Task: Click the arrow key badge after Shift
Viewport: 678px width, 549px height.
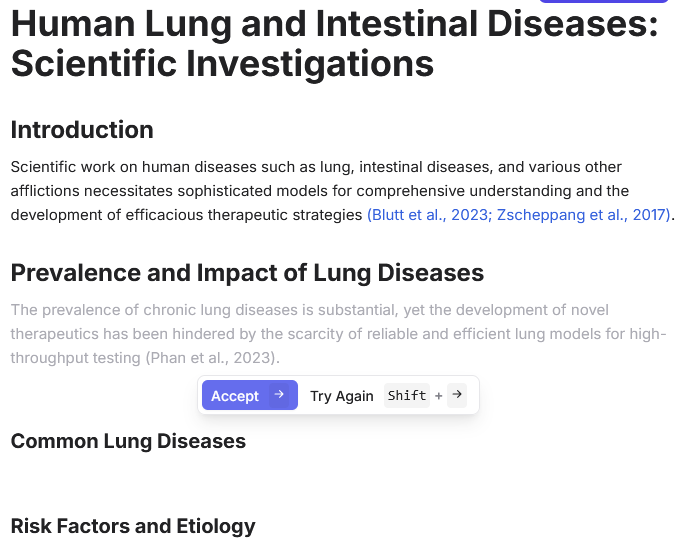Action: [x=456, y=395]
